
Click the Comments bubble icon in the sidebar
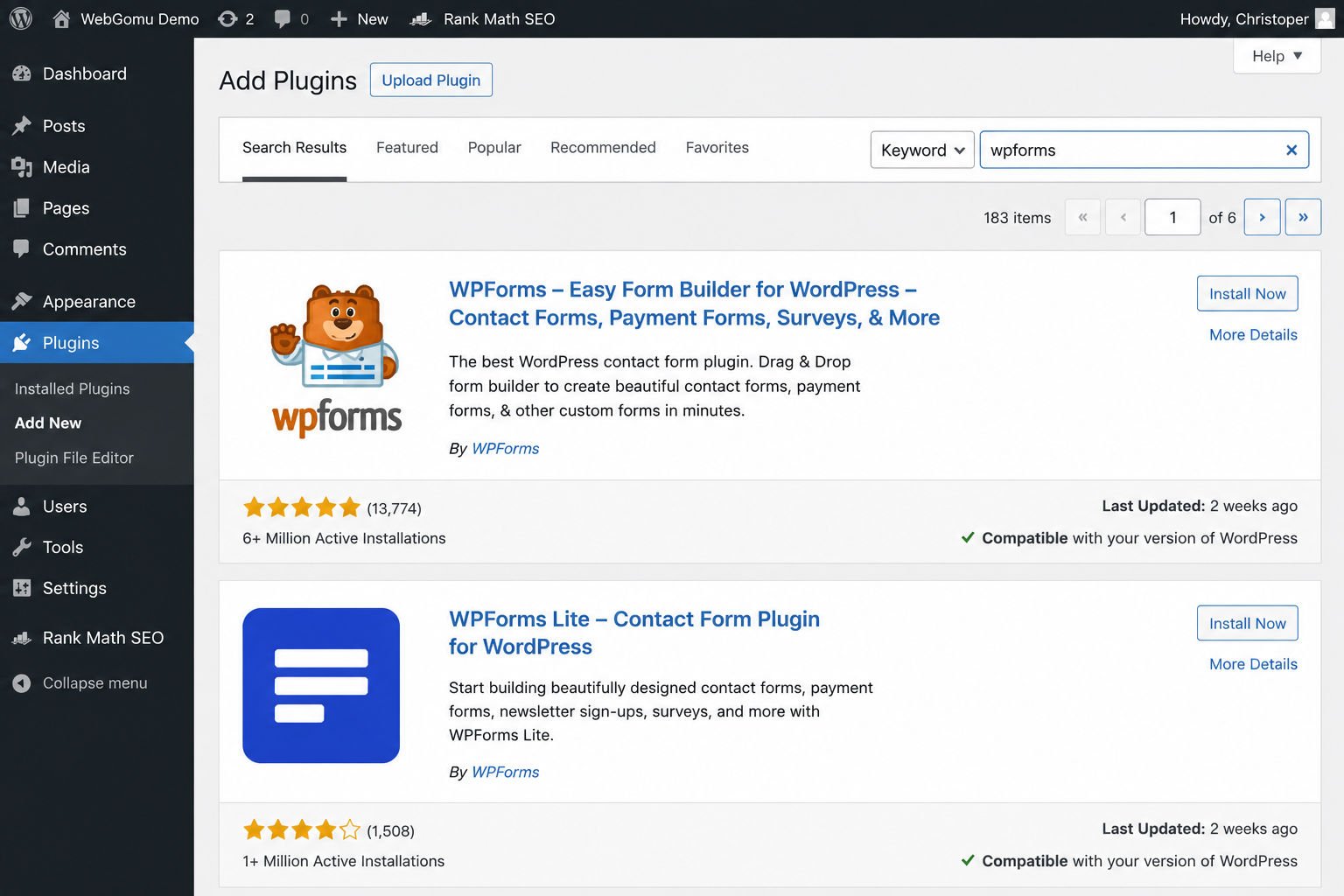pyautogui.click(x=22, y=249)
